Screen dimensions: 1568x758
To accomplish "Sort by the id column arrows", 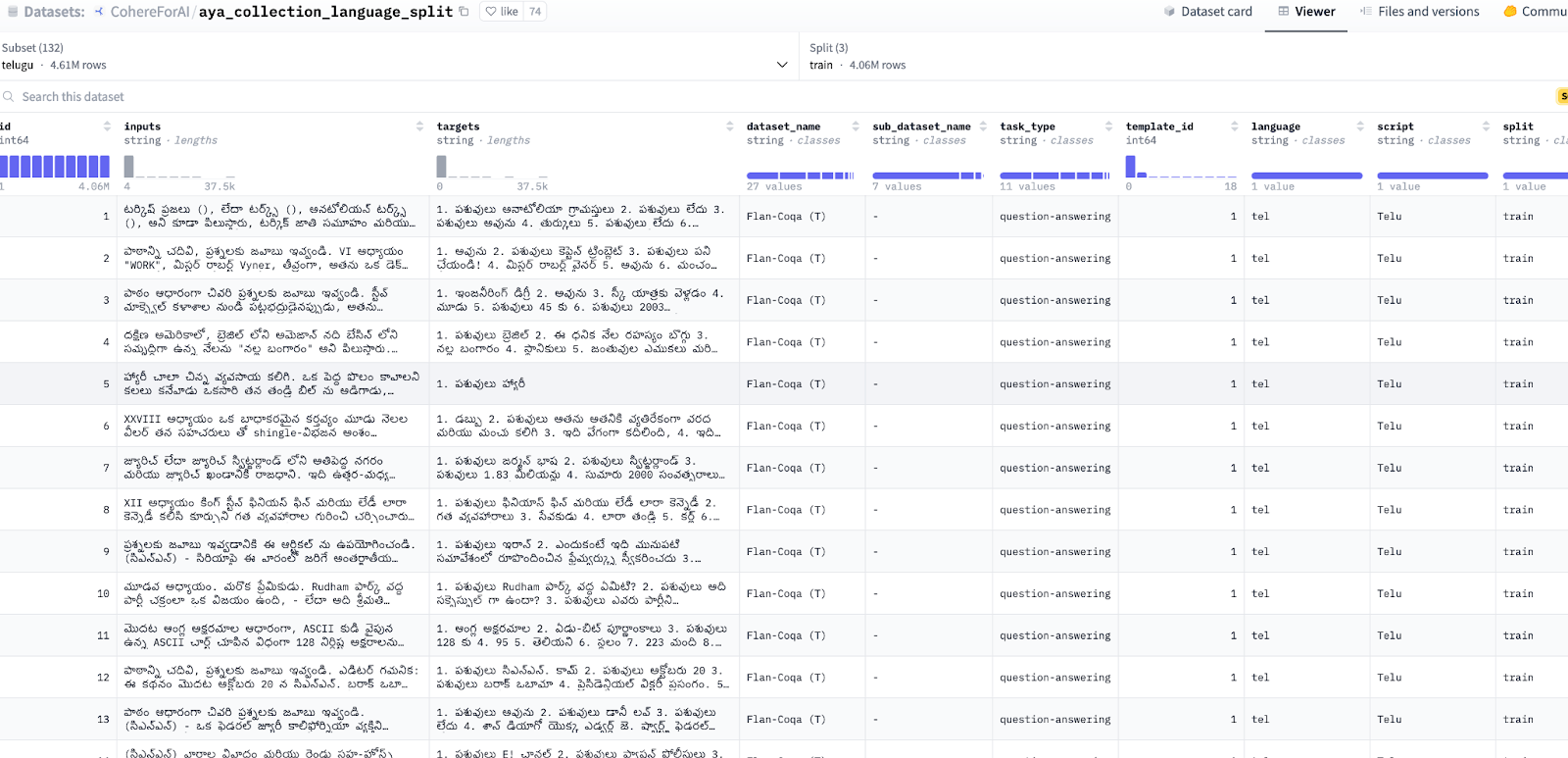I will coord(107,126).
